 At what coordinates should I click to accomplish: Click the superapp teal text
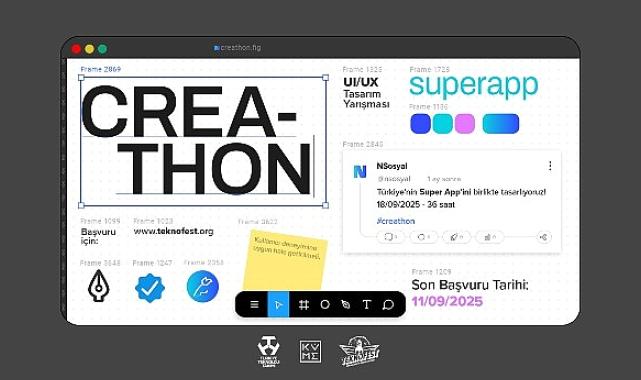tap(474, 85)
